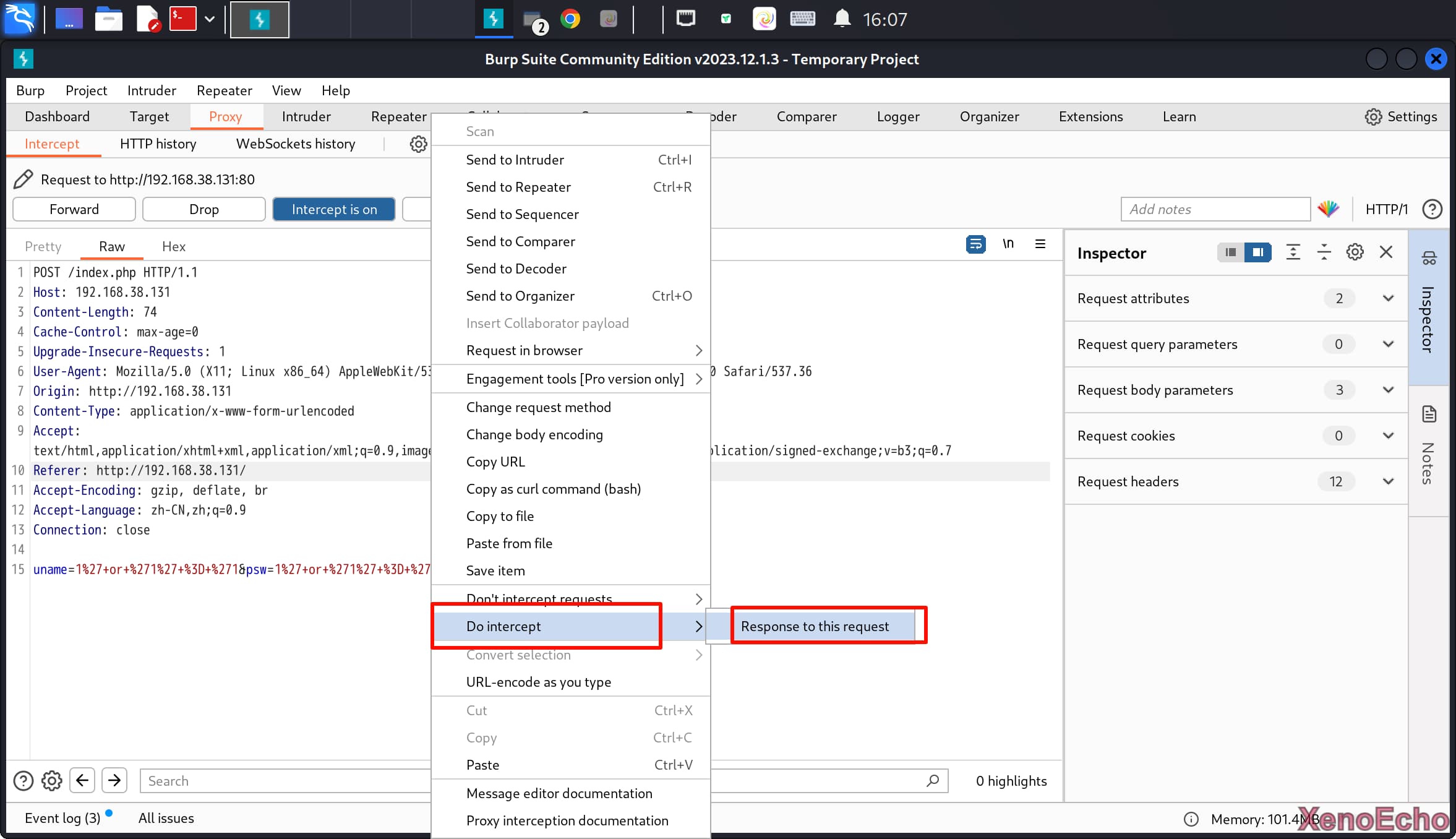Expand Request headers section chevron
The height and width of the screenshot is (839, 1456).
point(1388,481)
